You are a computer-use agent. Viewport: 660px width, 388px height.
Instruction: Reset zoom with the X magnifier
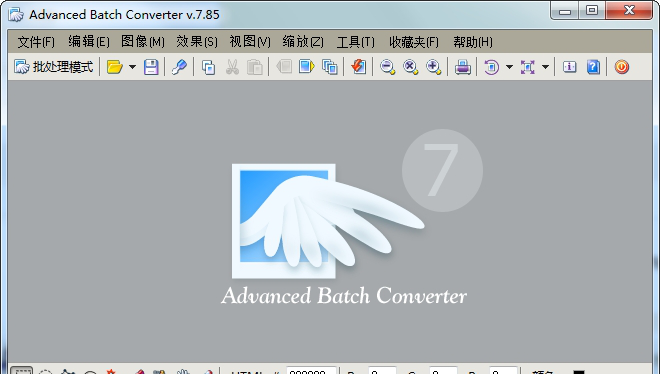[x=410, y=67]
